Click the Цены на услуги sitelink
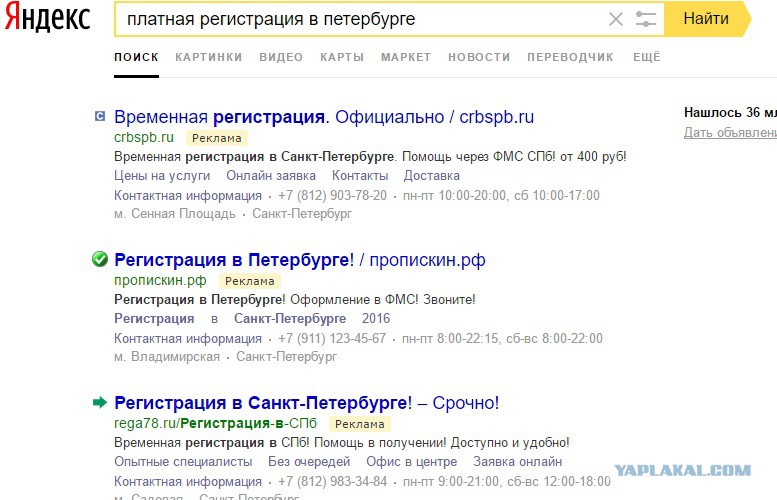The width and height of the screenshot is (777, 500). [x=162, y=175]
